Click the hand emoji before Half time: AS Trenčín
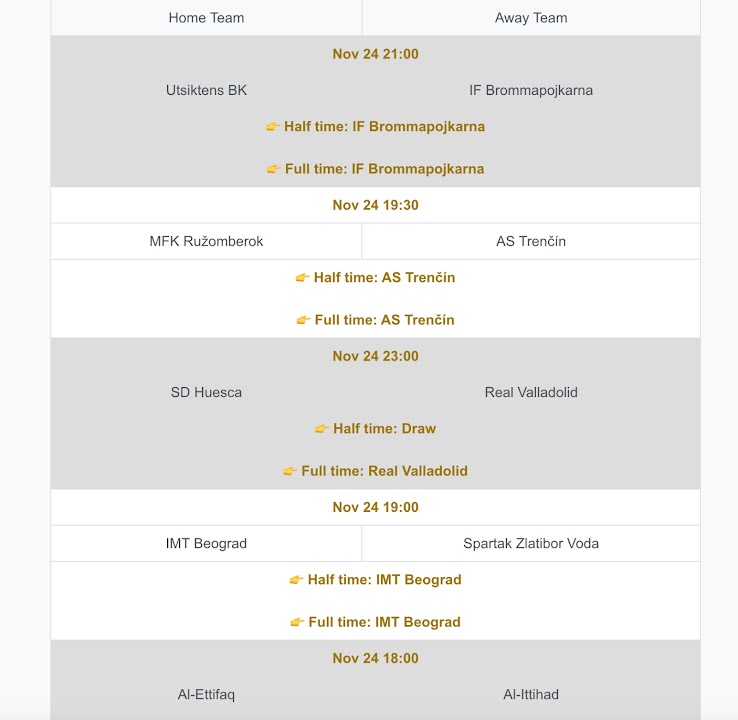The width and height of the screenshot is (738, 720). pyautogui.click(x=303, y=278)
